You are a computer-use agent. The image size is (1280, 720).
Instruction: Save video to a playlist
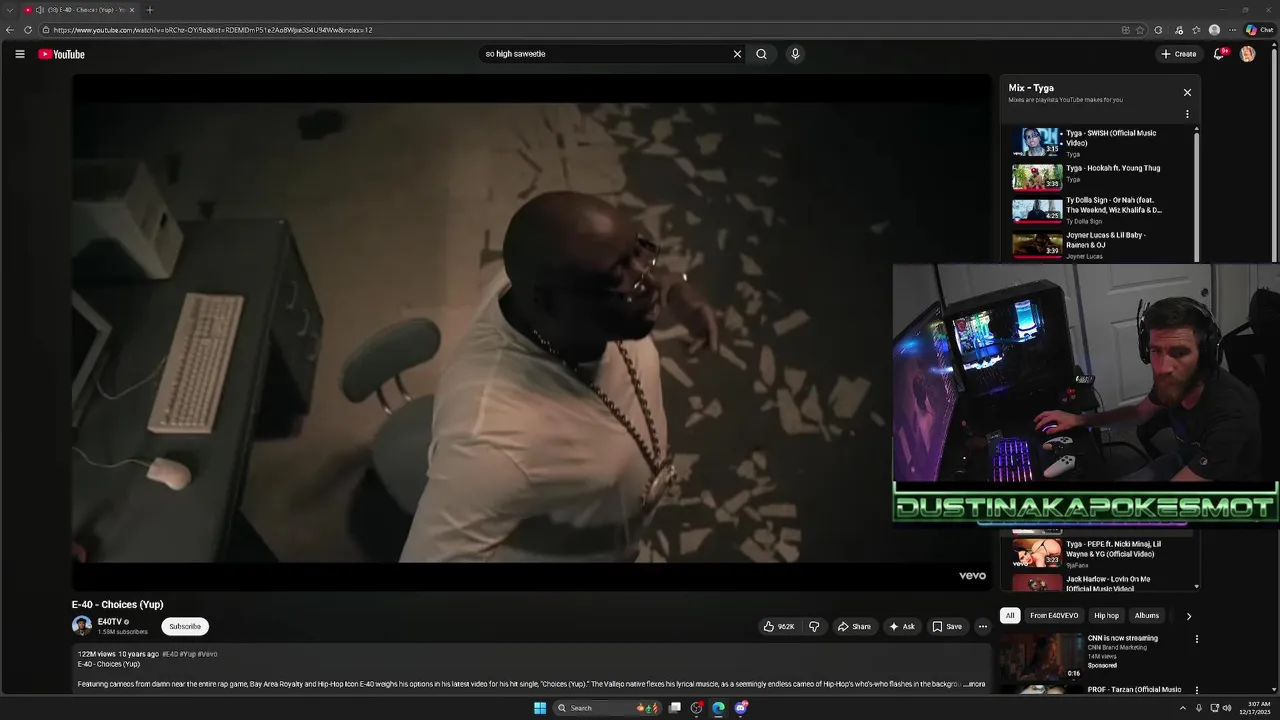click(947, 626)
